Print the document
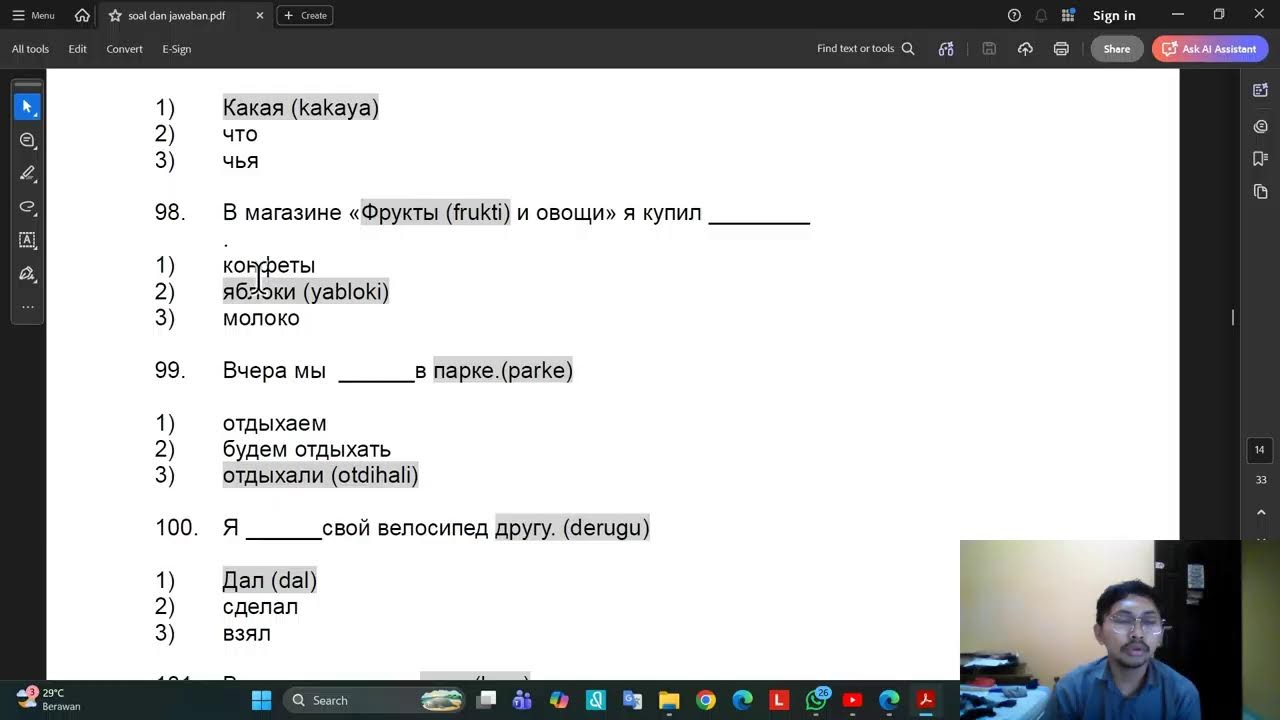1280x720 pixels. pos(1061,49)
